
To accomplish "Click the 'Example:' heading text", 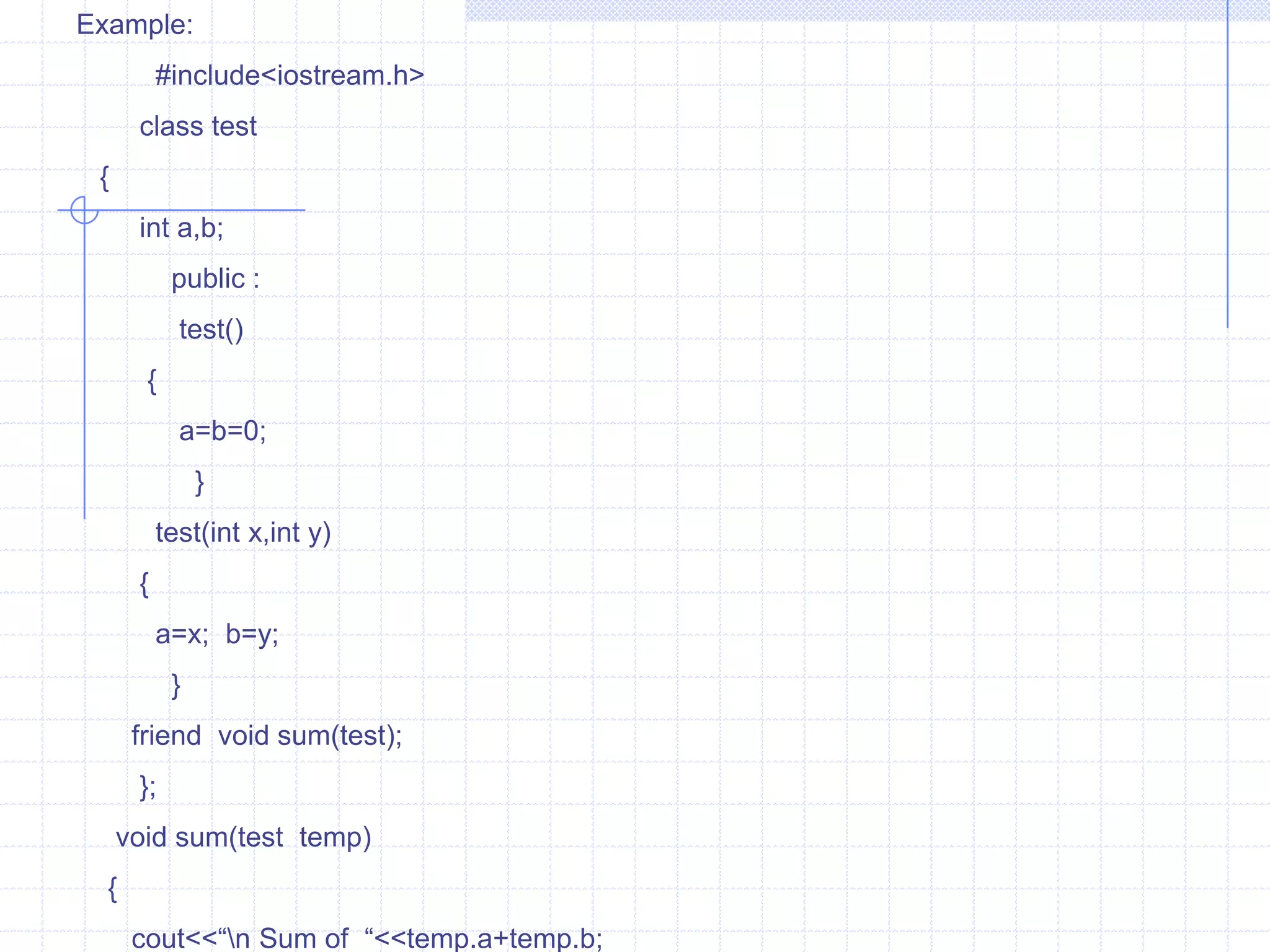I will click(x=135, y=25).
